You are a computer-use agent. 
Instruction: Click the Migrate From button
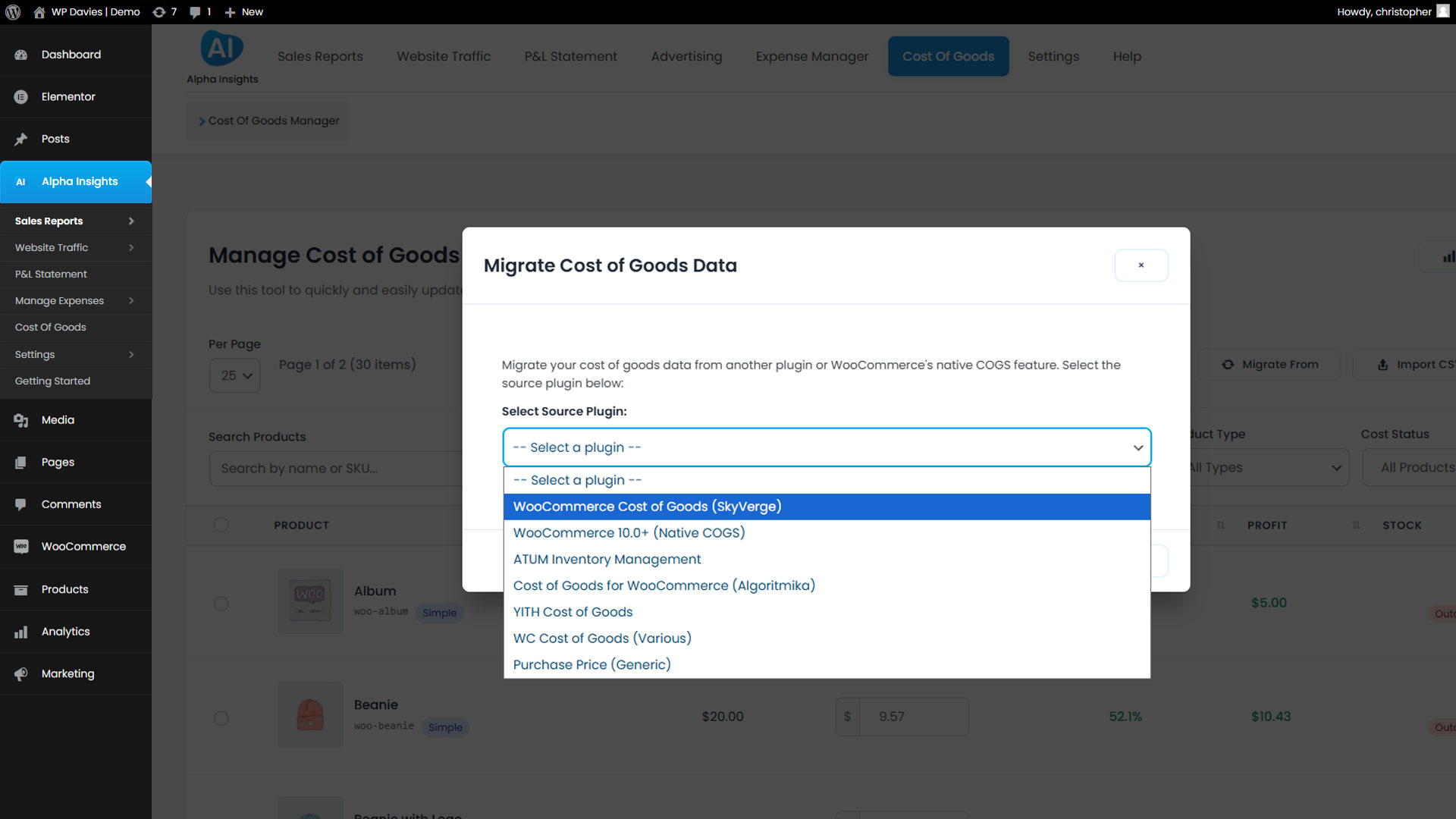[x=1269, y=365]
